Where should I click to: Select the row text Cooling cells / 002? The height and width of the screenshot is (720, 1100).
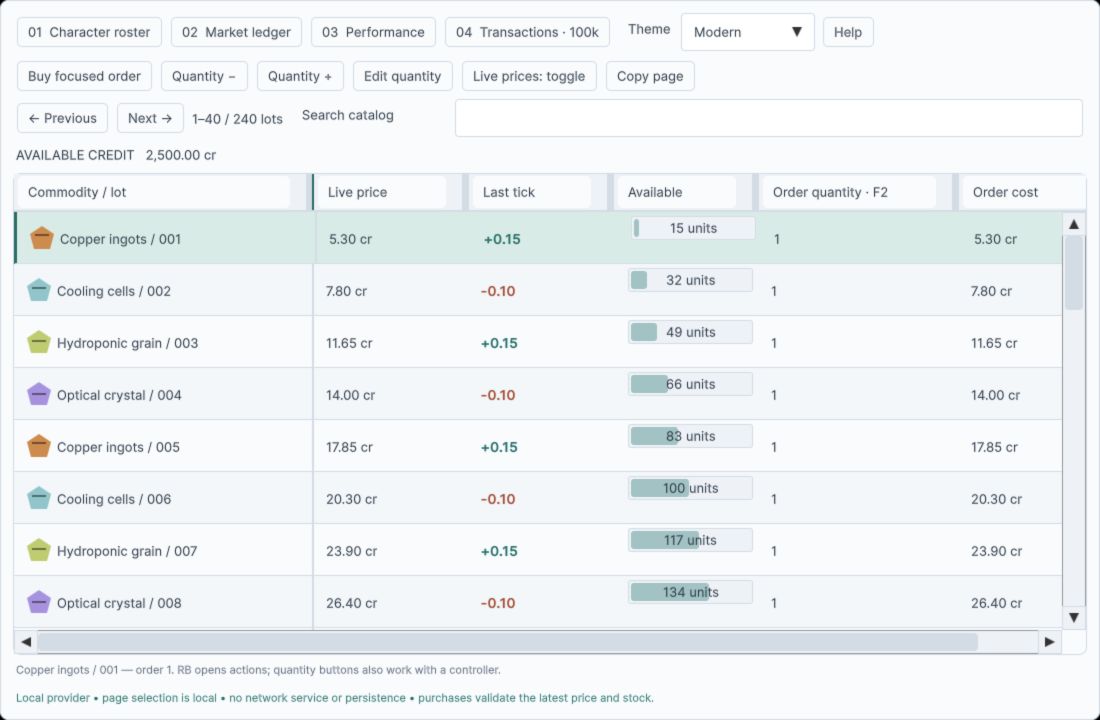[x=114, y=291]
